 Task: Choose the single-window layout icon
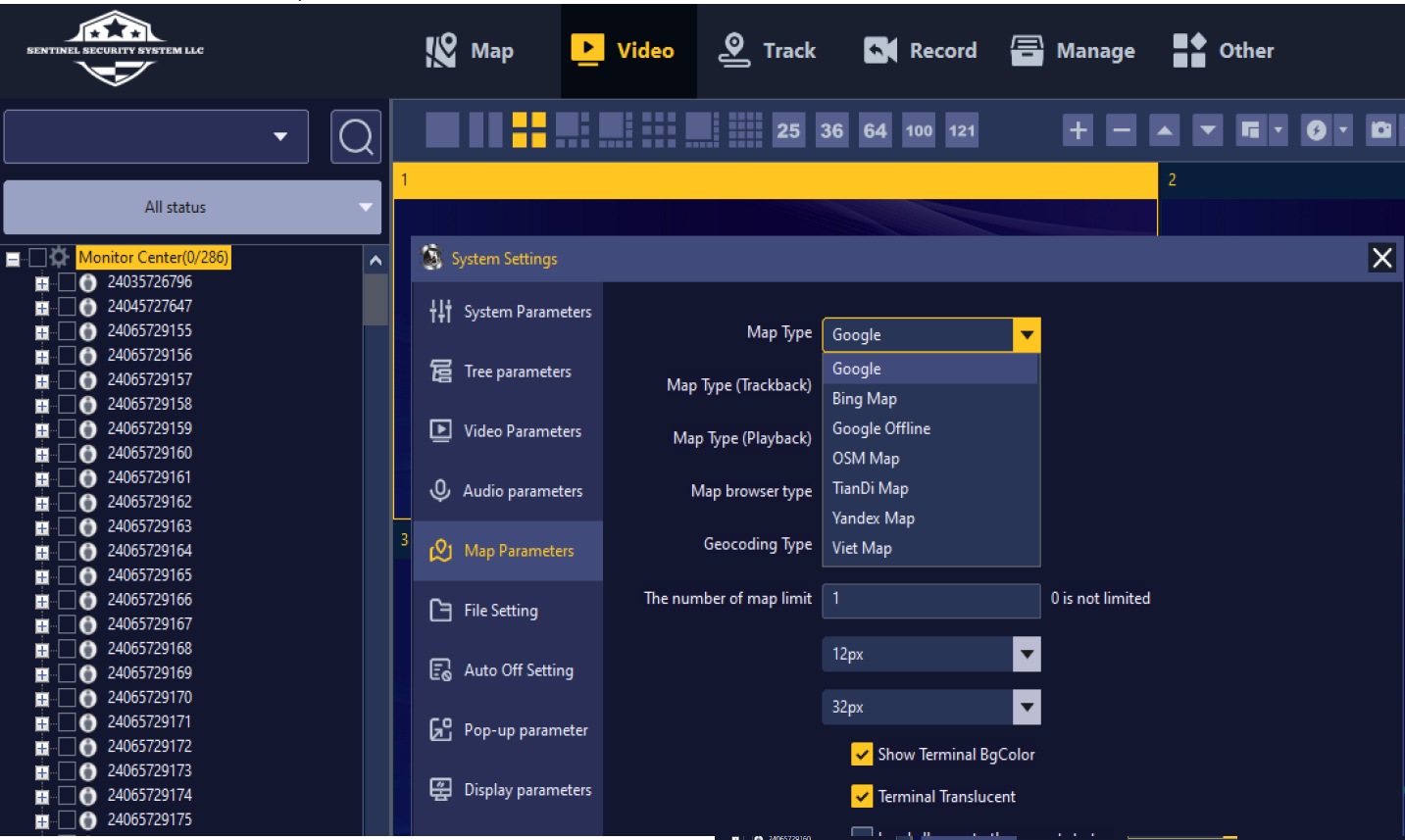tap(442, 130)
